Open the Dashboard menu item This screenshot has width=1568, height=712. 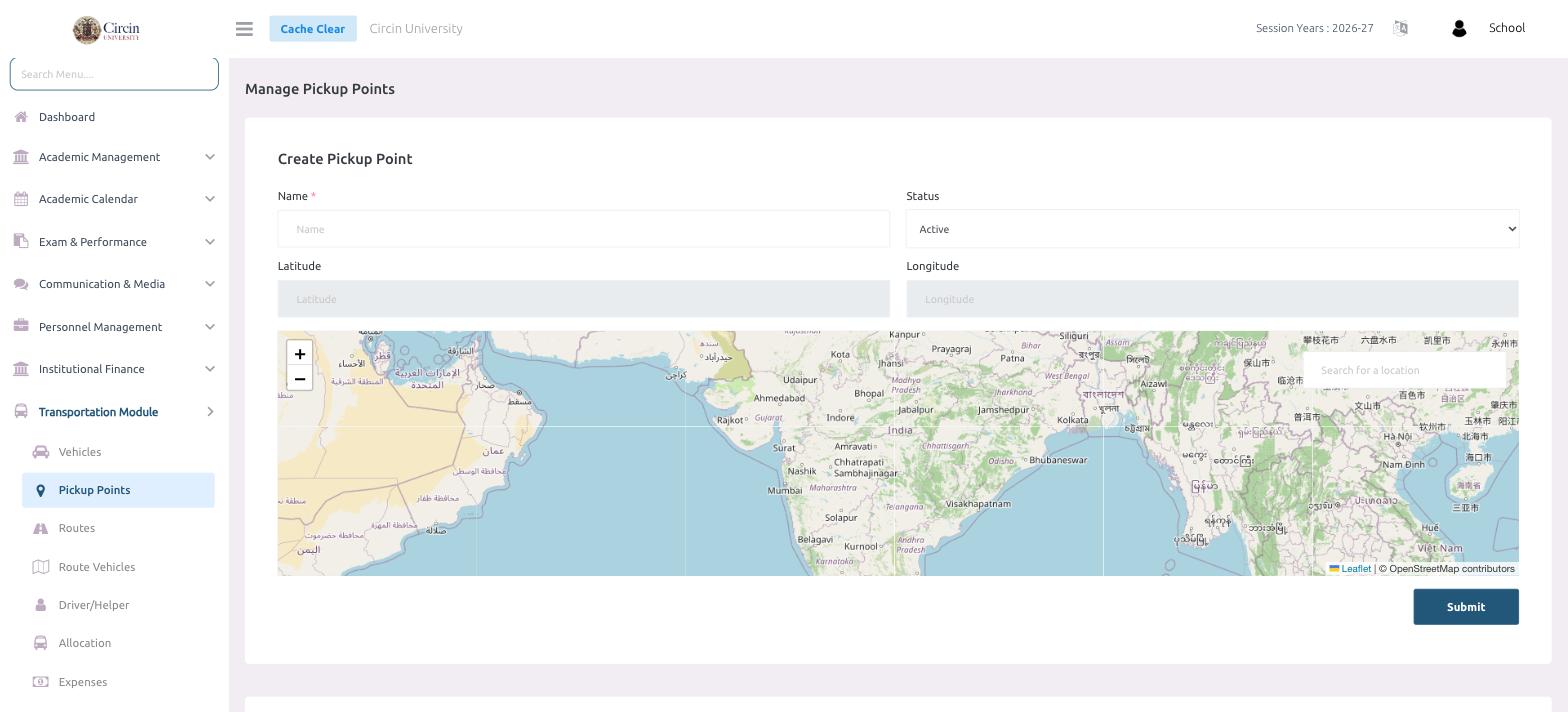[67, 117]
